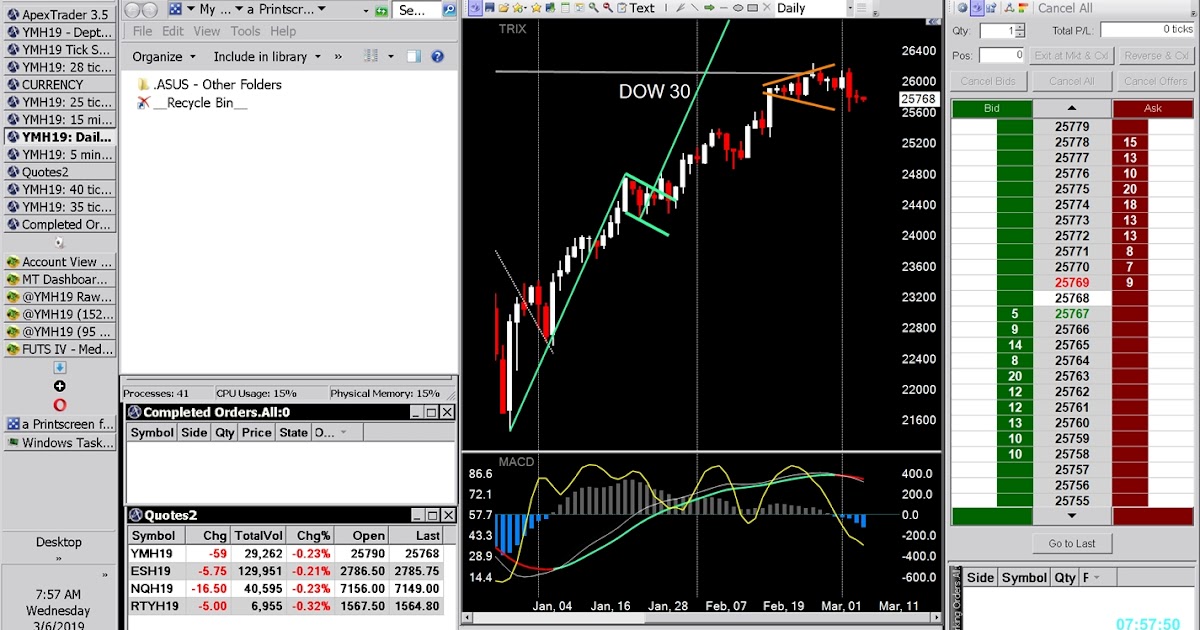
Task: Toggle the highlighted globe icon on the DOM panel
Action: point(976,8)
